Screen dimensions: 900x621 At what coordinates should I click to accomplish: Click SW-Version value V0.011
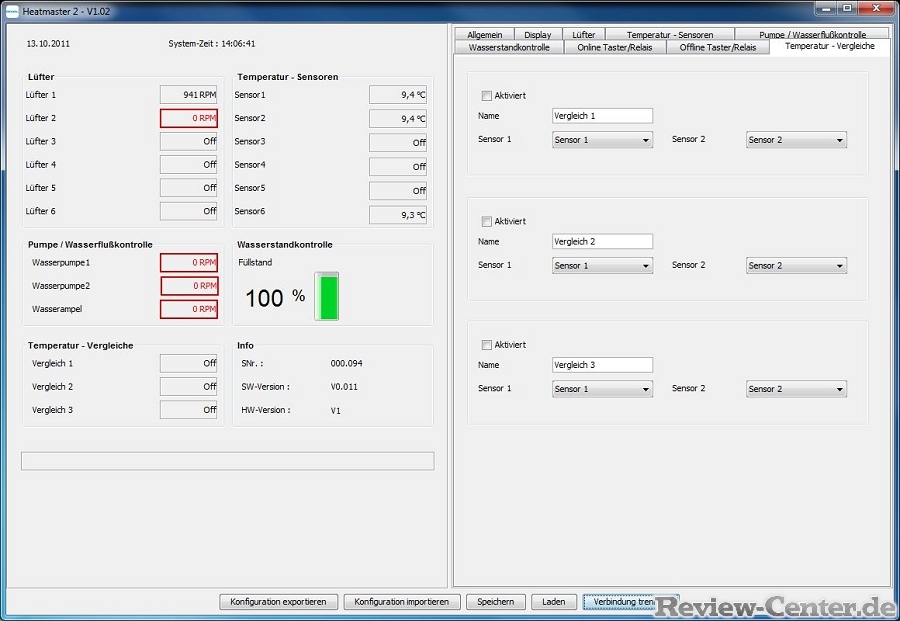click(x=344, y=387)
